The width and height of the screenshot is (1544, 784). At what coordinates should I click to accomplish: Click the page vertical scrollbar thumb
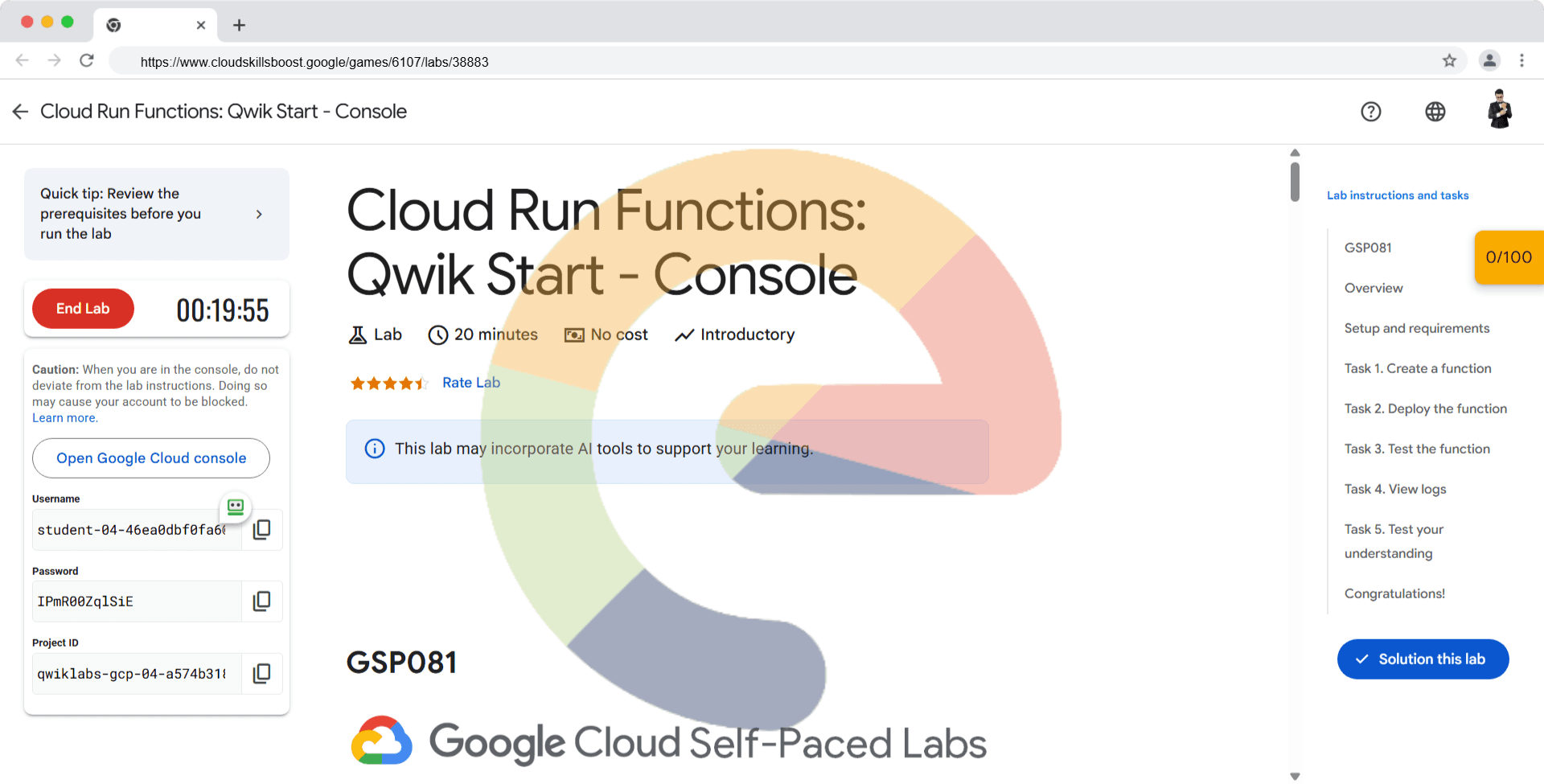(1295, 182)
